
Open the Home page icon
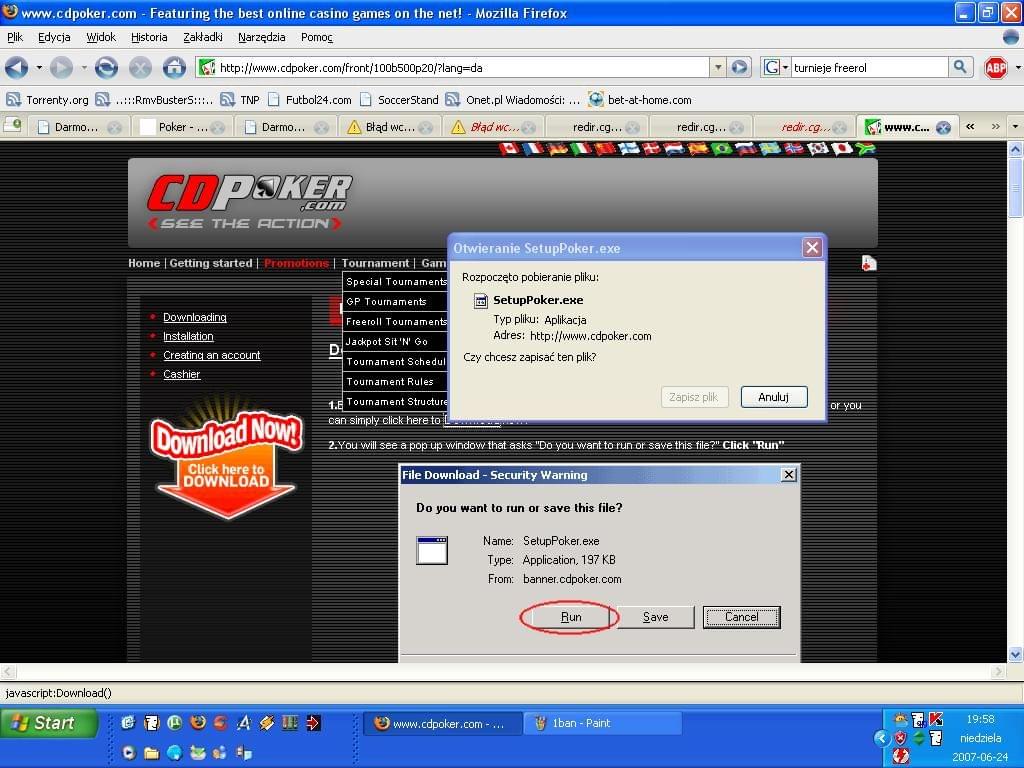pyautogui.click(x=174, y=67)
